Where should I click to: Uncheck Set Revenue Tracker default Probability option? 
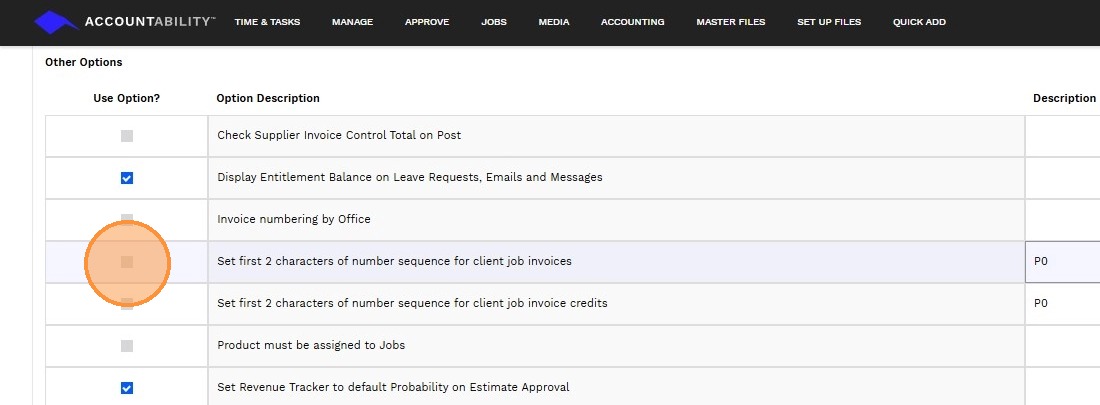point(127,388)
